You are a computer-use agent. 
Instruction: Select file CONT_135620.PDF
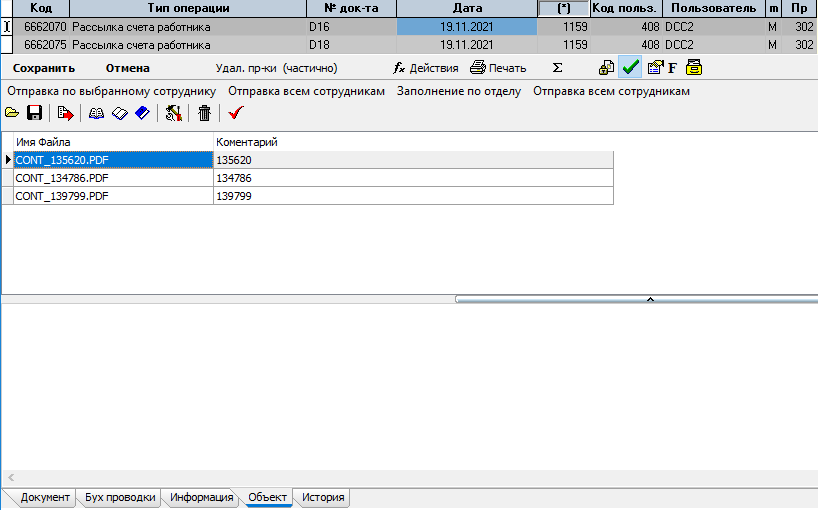pos(113,160)
